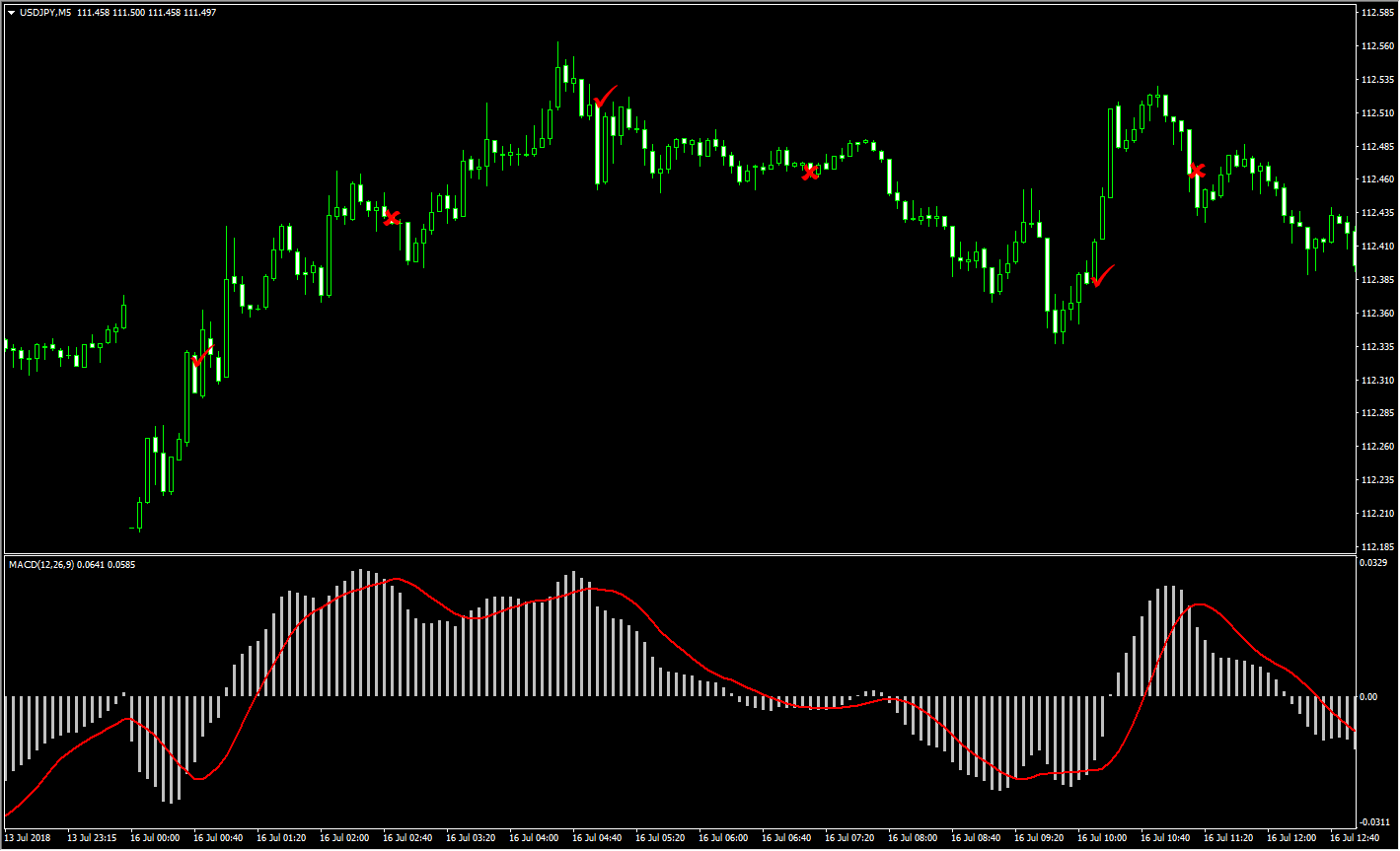Click the 112.585 price axis label
The height and width of the screenshot is (851, 1400).
click(1376, 13)
